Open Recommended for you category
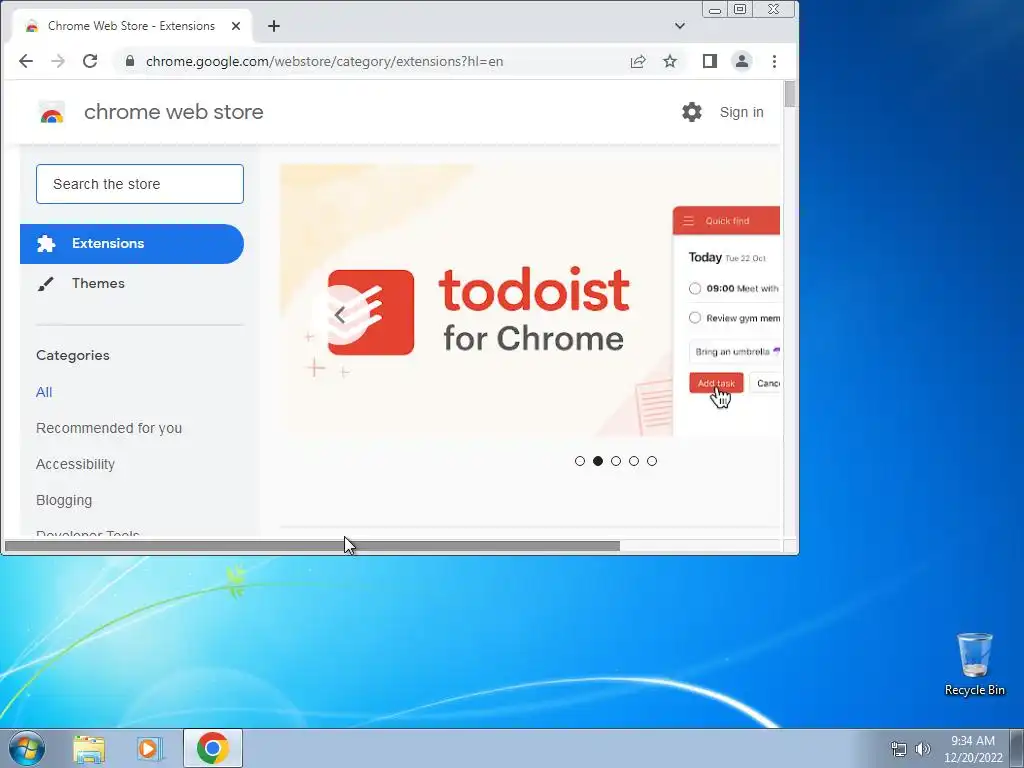 click(x=109, y=428)
